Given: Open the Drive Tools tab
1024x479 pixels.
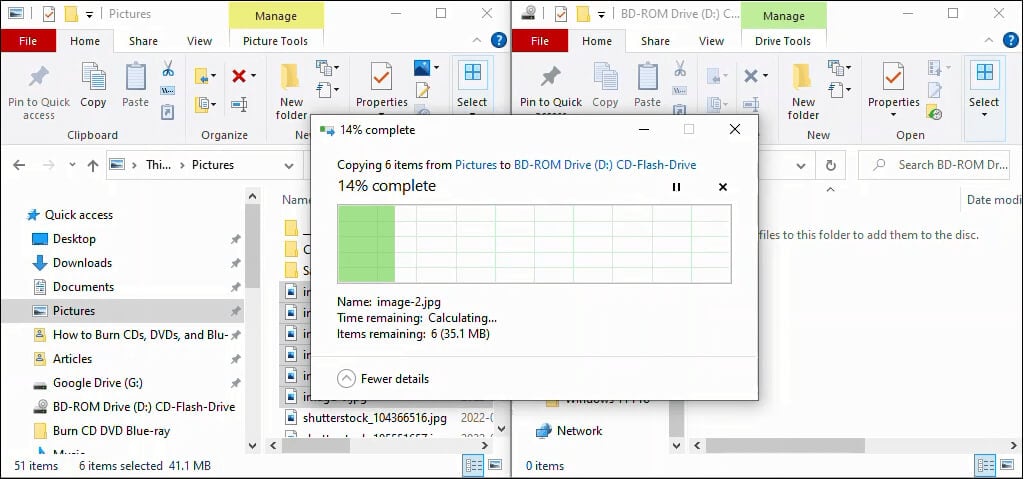Looking at the screenshot, I should point(782,41).
